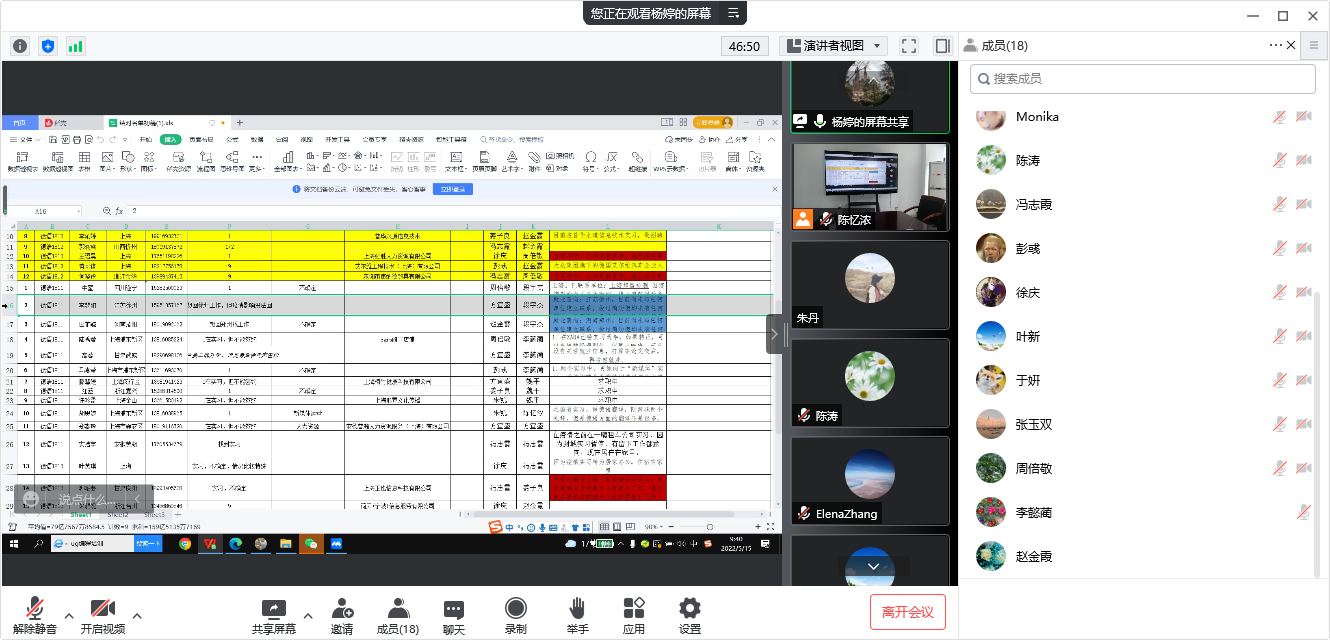Open the 聊天 chat icon
This screenshot has width=1330, height=640.
click(454, 616)
